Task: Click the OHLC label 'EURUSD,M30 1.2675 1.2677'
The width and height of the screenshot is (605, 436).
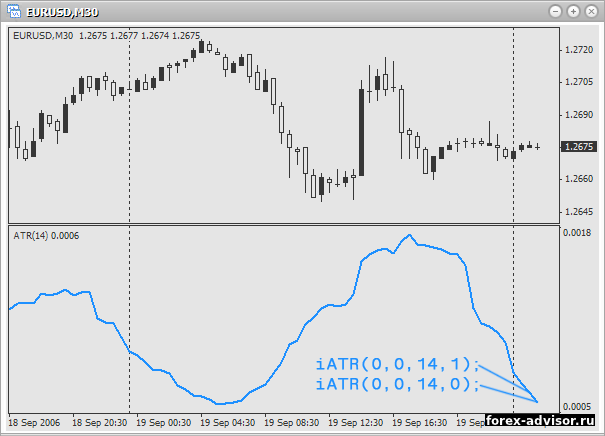Action: pyautogui.click(x=106, y=36)
